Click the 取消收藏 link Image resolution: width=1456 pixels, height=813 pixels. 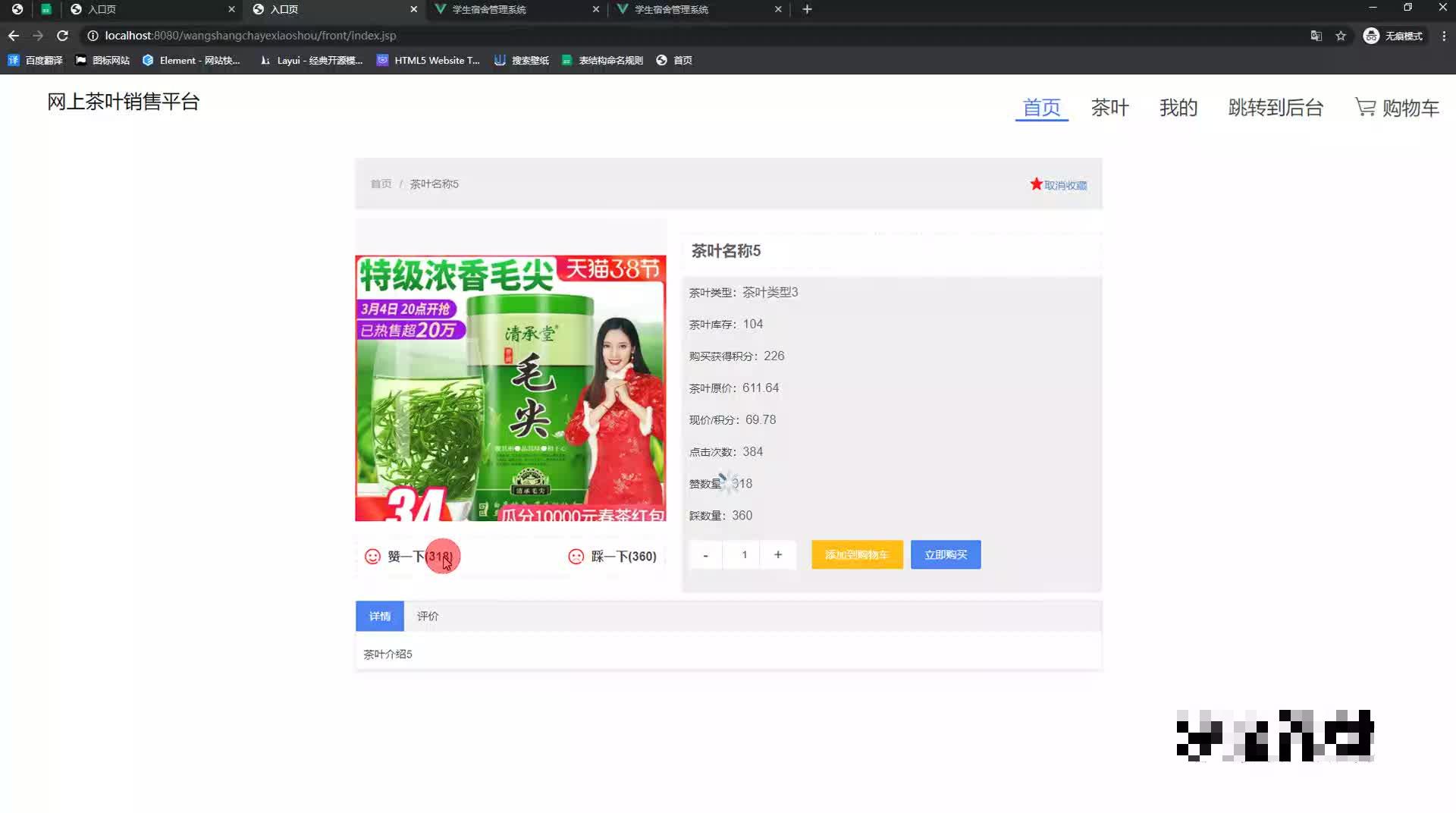[1065, 185]
